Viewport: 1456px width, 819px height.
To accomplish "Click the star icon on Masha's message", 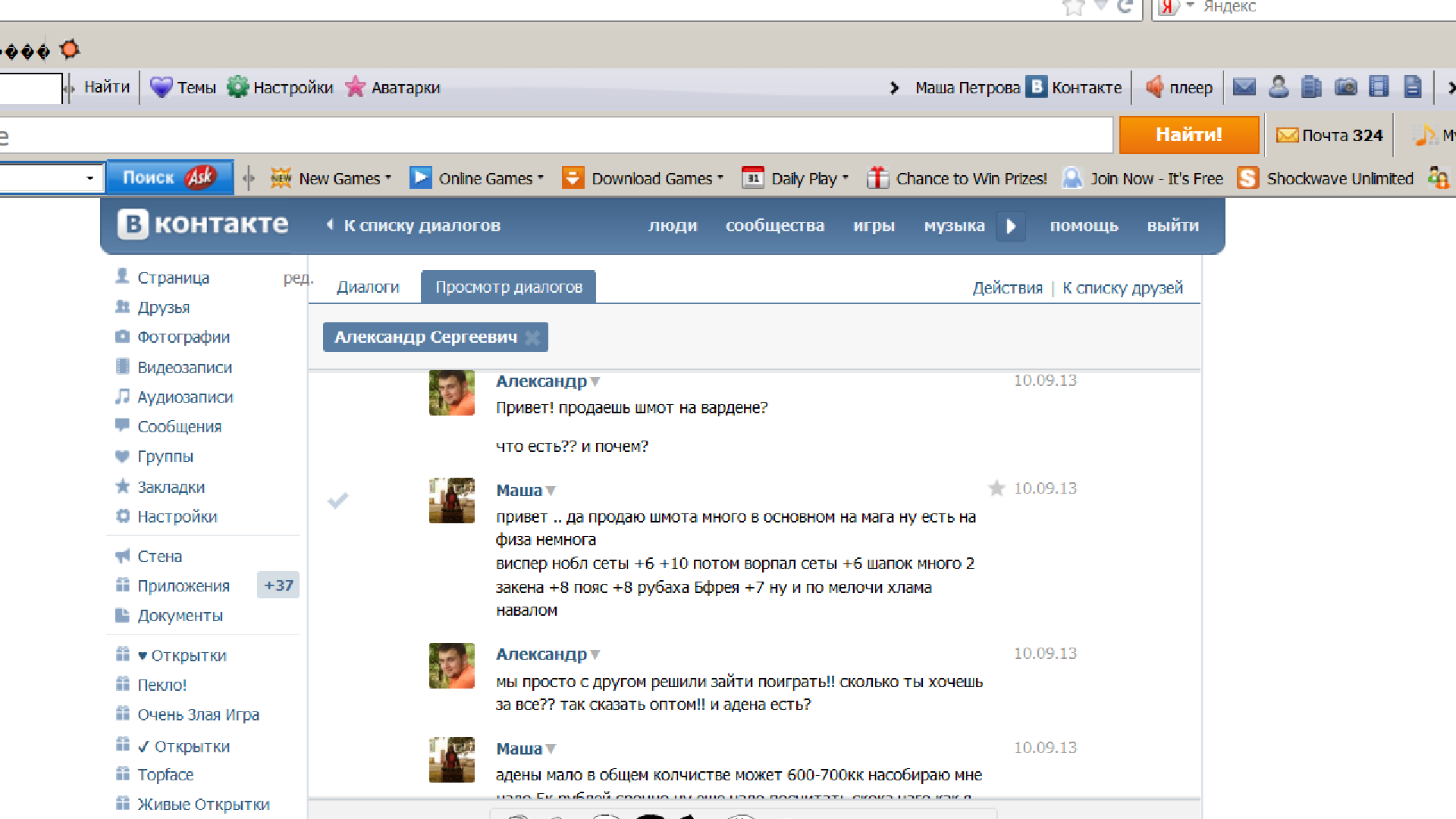I will 996,488.
